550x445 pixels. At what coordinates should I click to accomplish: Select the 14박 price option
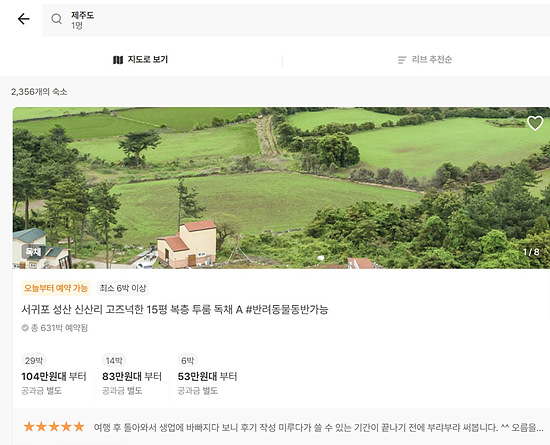click(x=114, y=360)
